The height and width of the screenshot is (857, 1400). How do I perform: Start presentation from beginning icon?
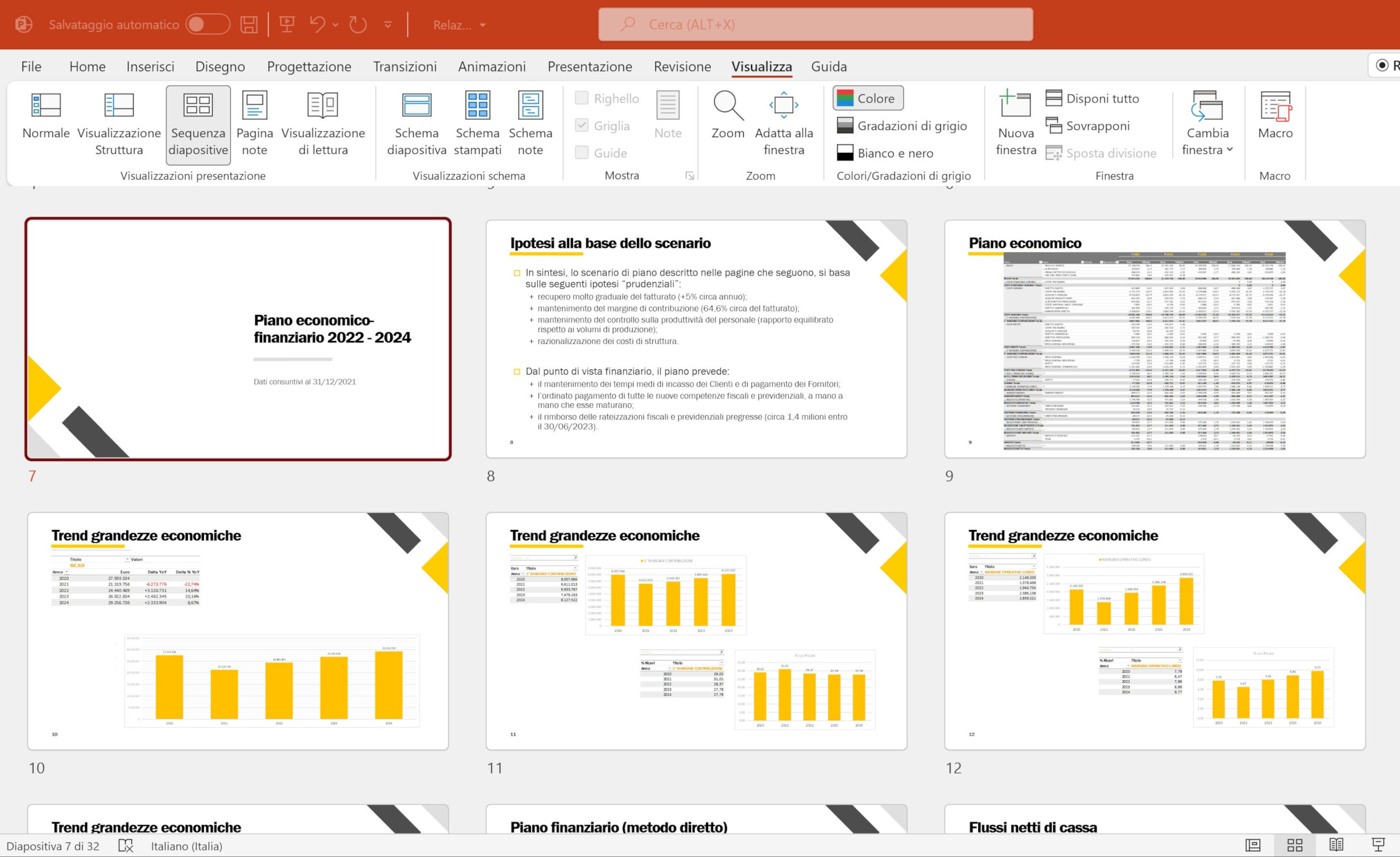pos(287,25)
